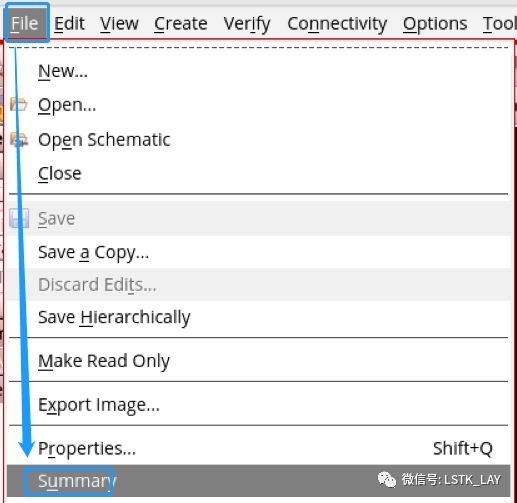Open the Create menu
The width and height of the screenshot is (517, 503).
181,23
